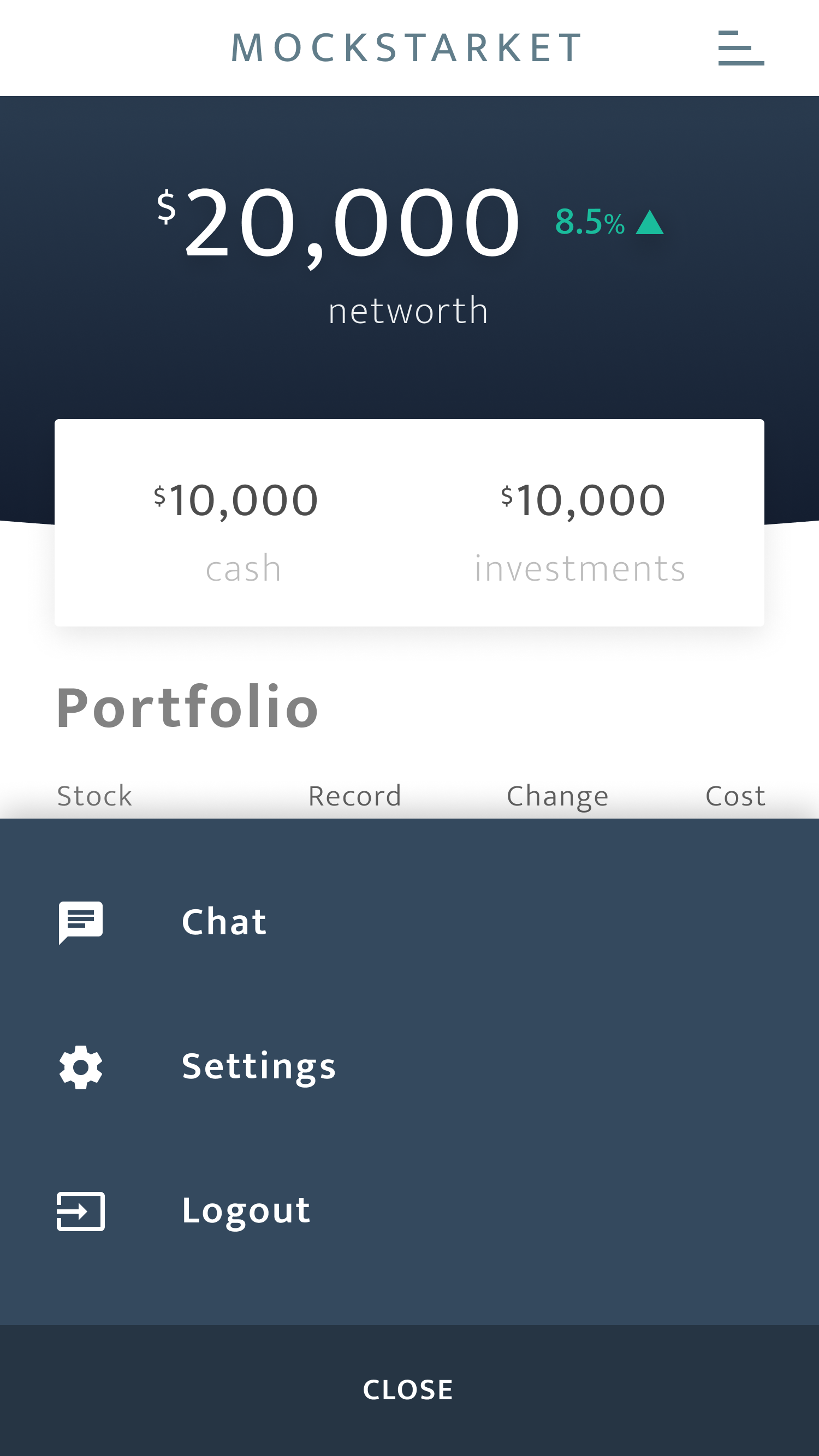Choose Logout from the menu
The height and width of the screenshot is (1456, 819).
(x=246, y=1210)
